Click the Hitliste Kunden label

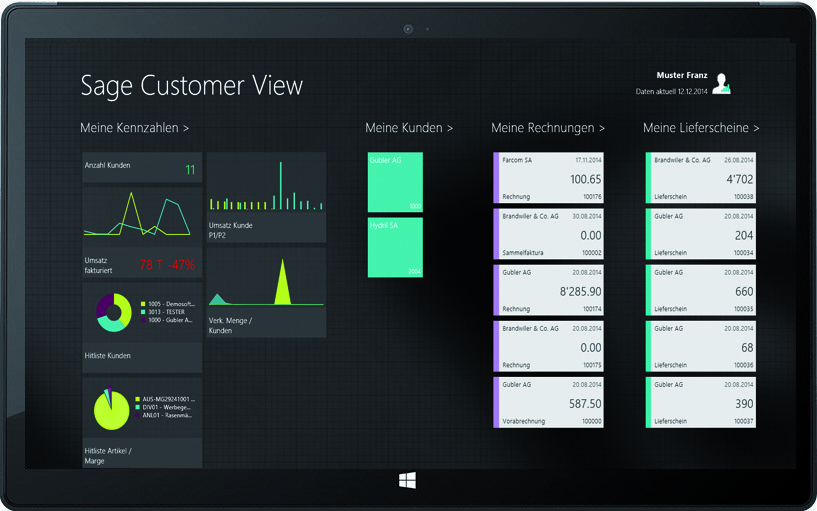[x=107, y=355]
